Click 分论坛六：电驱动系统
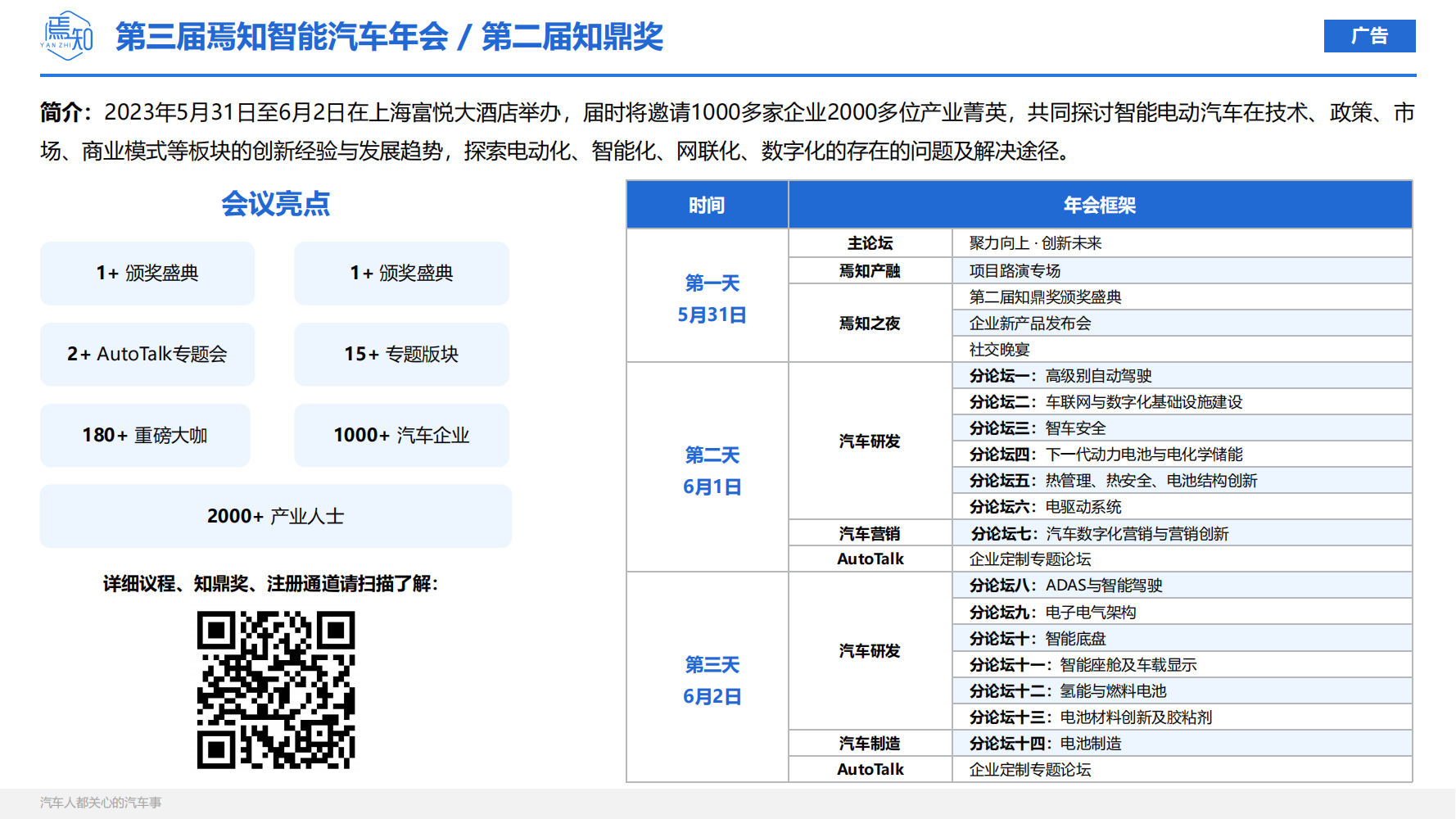Screen dimensions: 1456x819 tap(1182, 506)
